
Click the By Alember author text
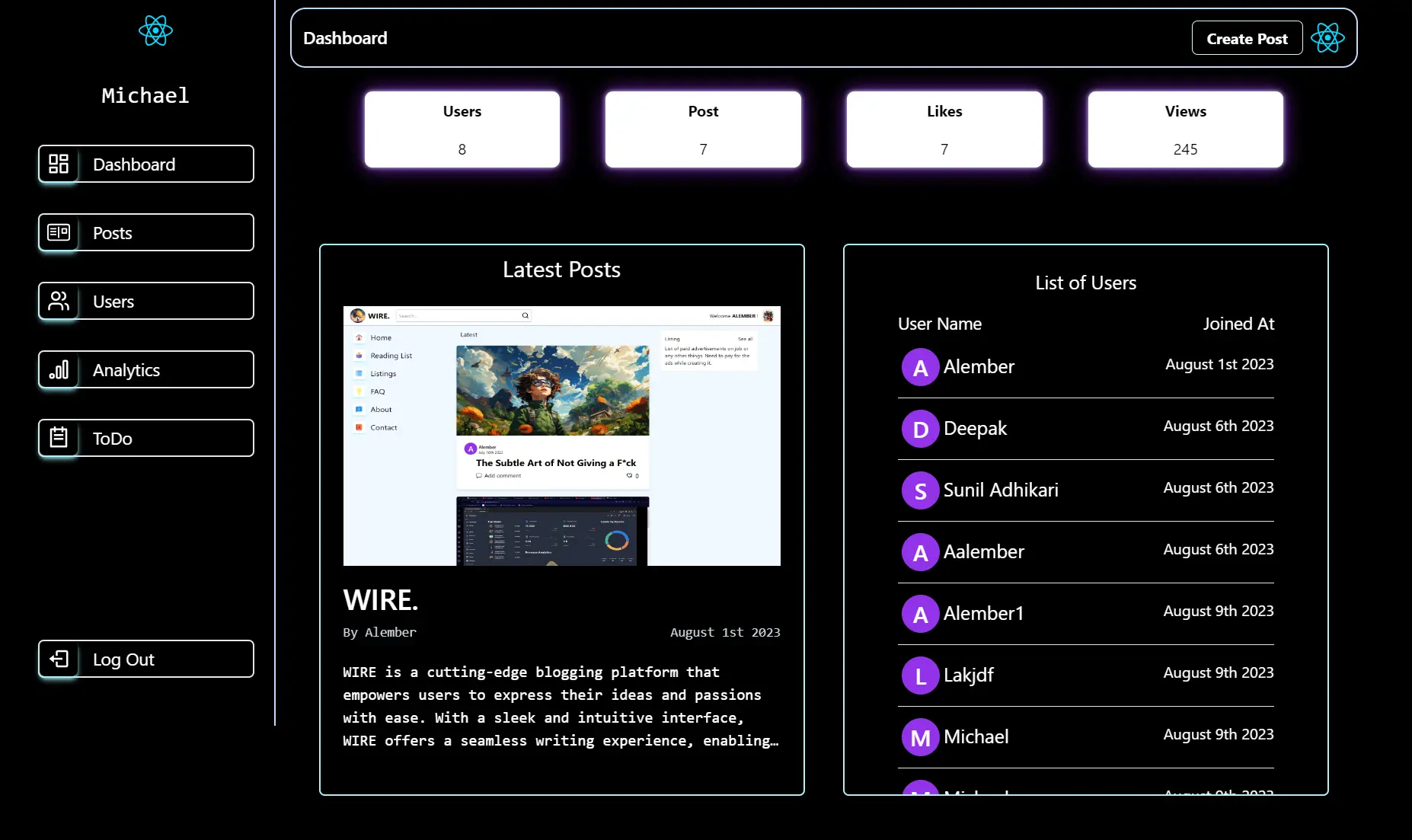(379, 632)
